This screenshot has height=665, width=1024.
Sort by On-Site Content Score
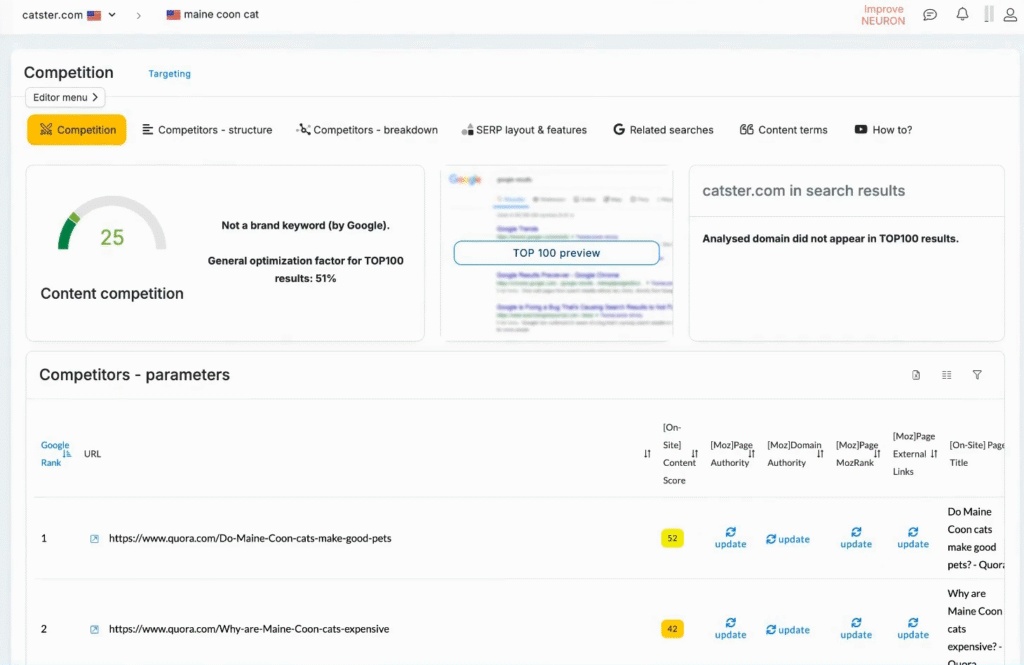pyautogui.click(x=695, y=453)
